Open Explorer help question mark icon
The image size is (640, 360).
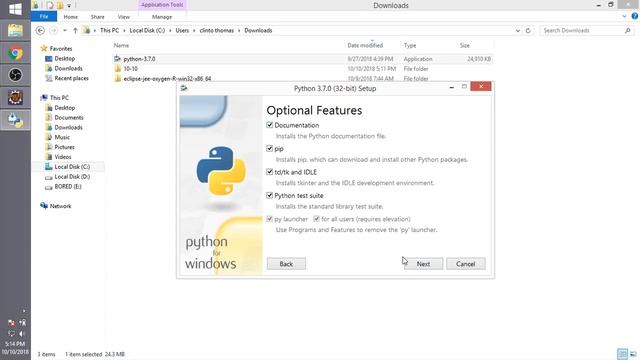pyautogui.click(x=635, y=16)
